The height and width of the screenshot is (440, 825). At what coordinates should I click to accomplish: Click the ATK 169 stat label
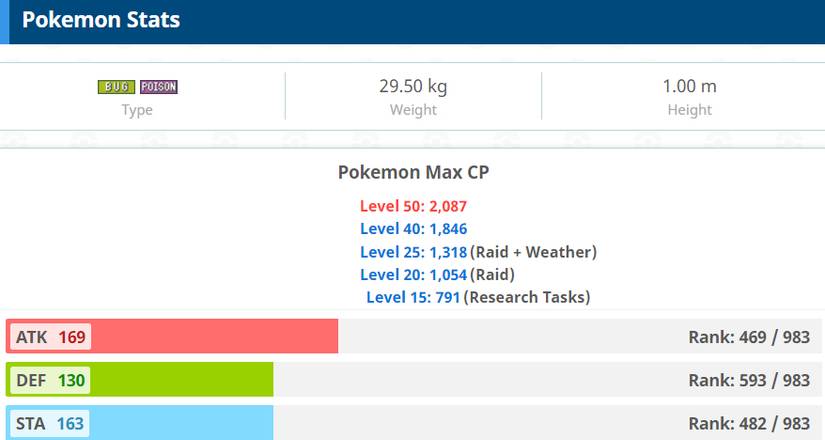[x=51, y=337]
